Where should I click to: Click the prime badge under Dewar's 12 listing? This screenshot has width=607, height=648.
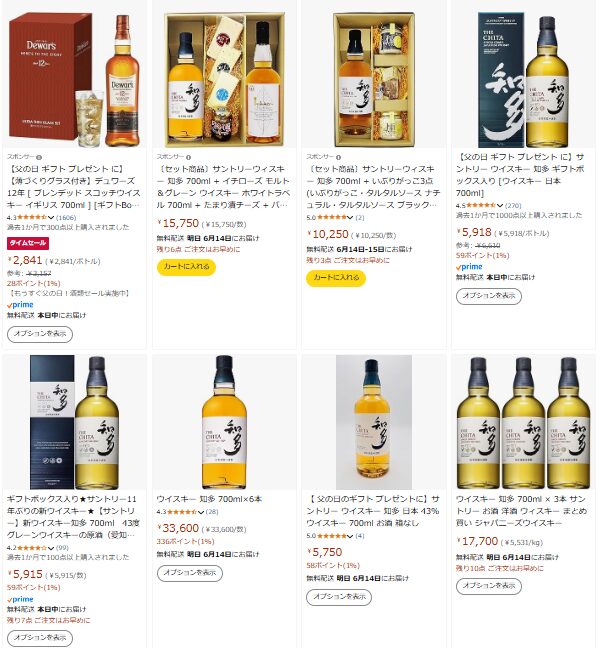(x=20, y=305)
